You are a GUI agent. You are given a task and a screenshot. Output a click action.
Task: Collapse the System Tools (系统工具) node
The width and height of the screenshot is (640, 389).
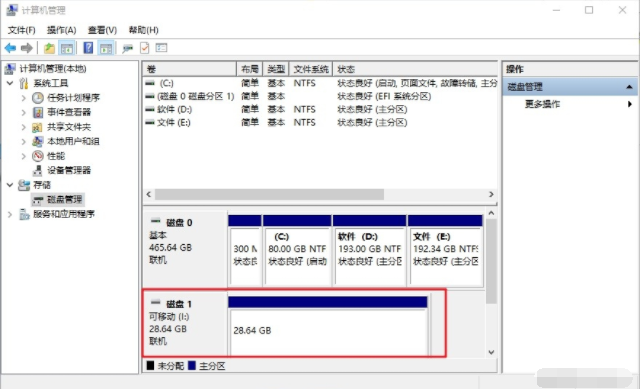(x=10, y=83)
